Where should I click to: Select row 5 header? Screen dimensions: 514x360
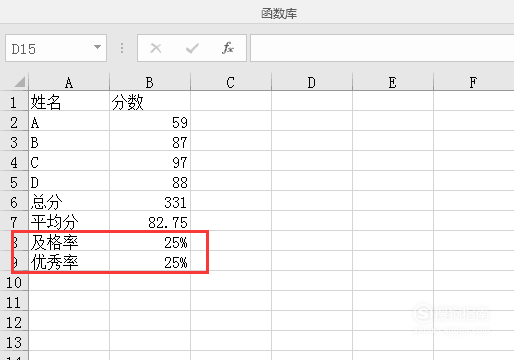(x=14, y=181)
